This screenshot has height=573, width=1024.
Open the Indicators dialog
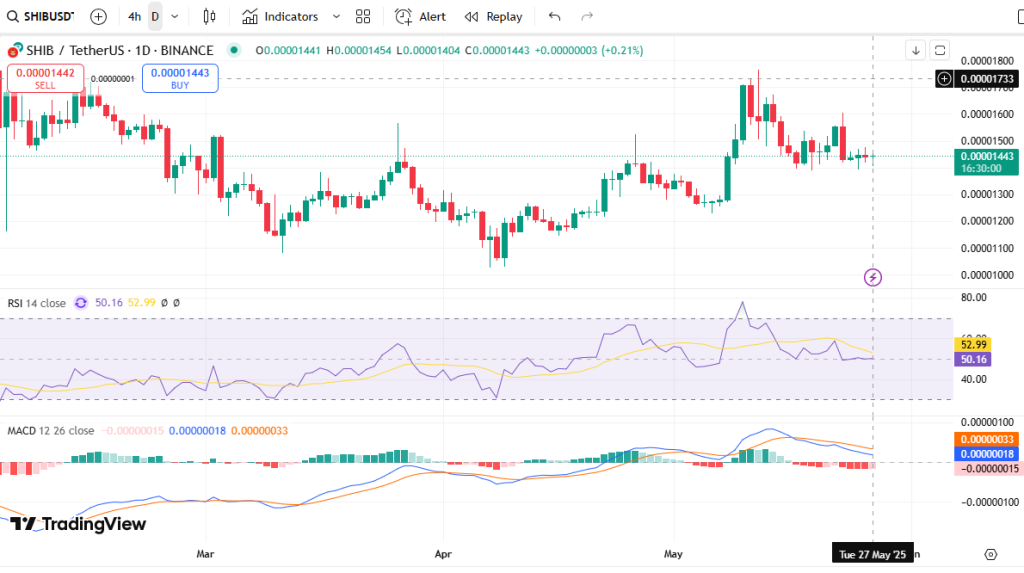(280, 16)
